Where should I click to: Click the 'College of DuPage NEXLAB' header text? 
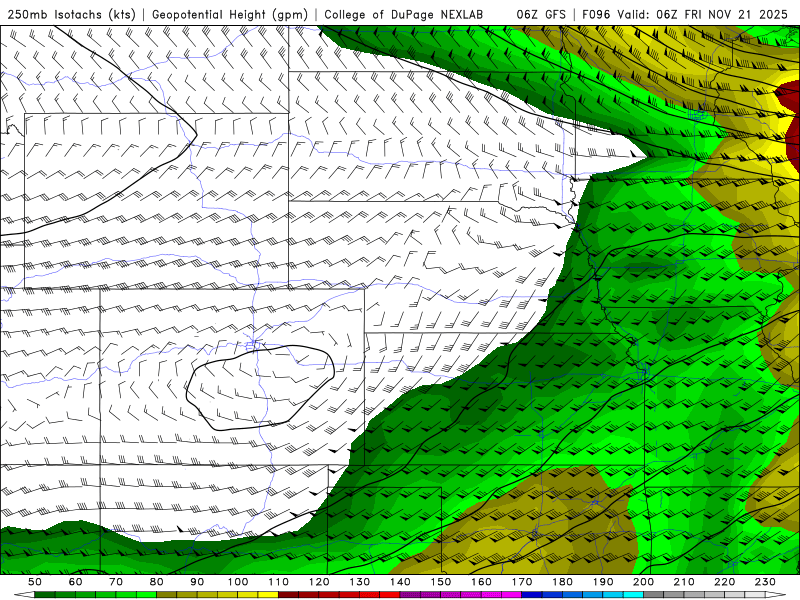403,15
